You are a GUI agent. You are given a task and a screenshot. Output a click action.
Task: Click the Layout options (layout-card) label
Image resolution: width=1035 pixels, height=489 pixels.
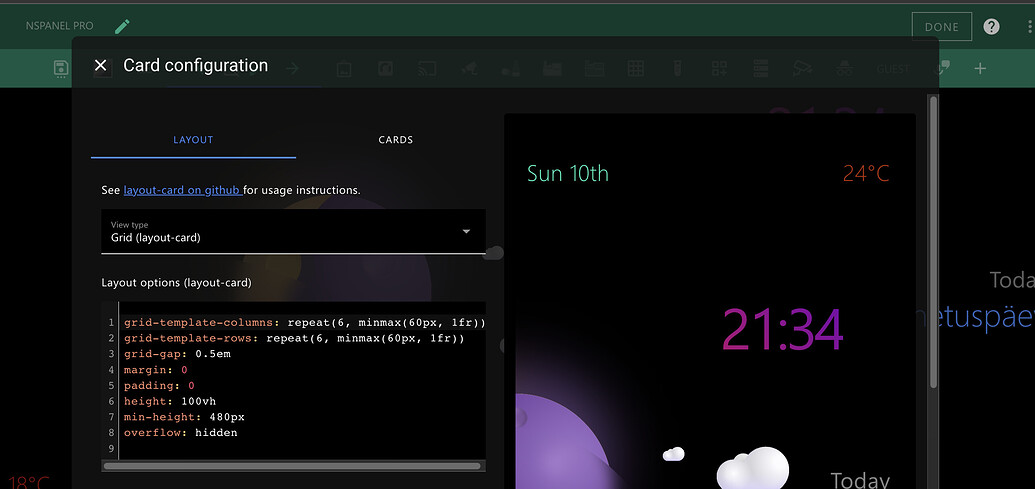[x=176, y=282]
